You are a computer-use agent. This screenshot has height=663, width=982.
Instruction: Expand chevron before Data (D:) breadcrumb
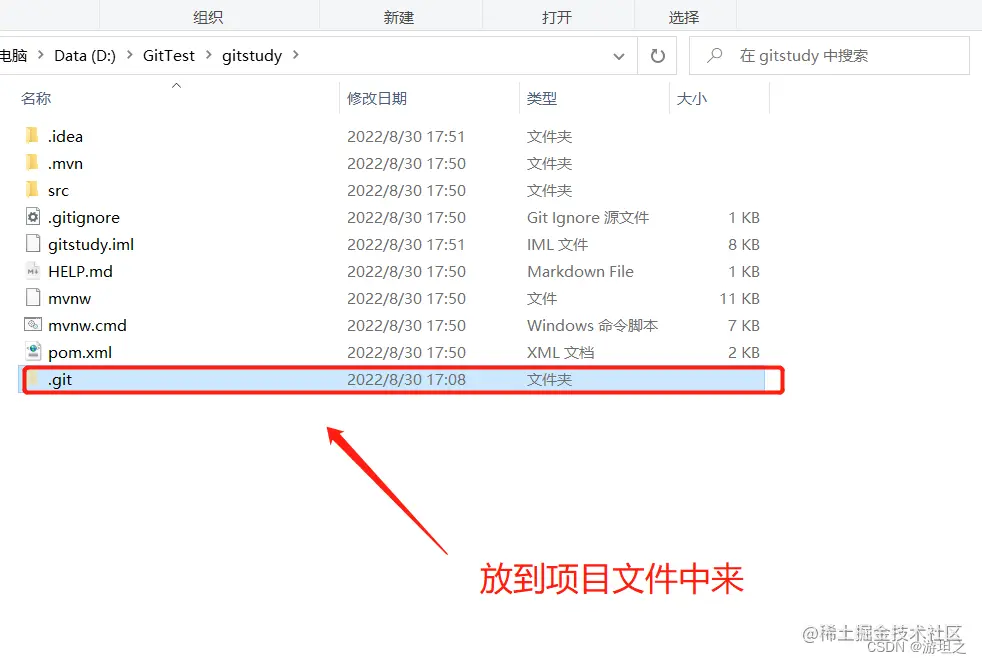pos(41,55)
